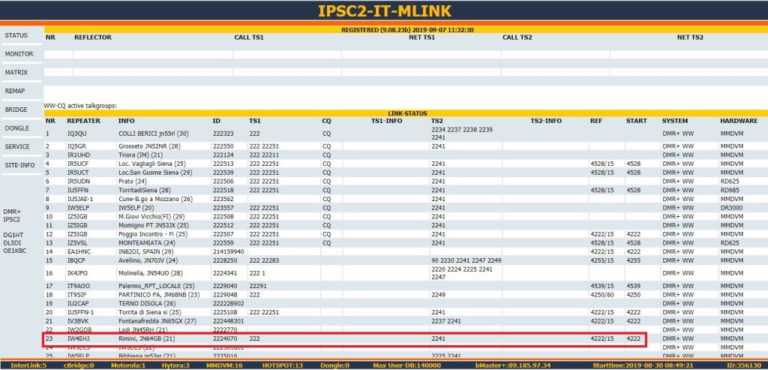
Task: Click the START column header
Action: click(636, 121)
